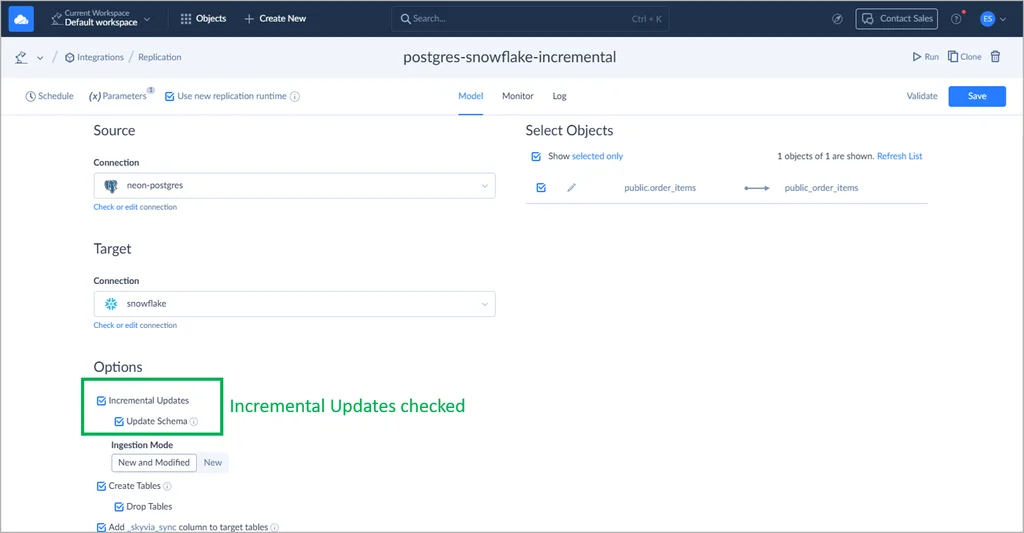This screenshot has height=533, width=1024.
Task: Click the public_order_items target name
Action: (822, 188)
